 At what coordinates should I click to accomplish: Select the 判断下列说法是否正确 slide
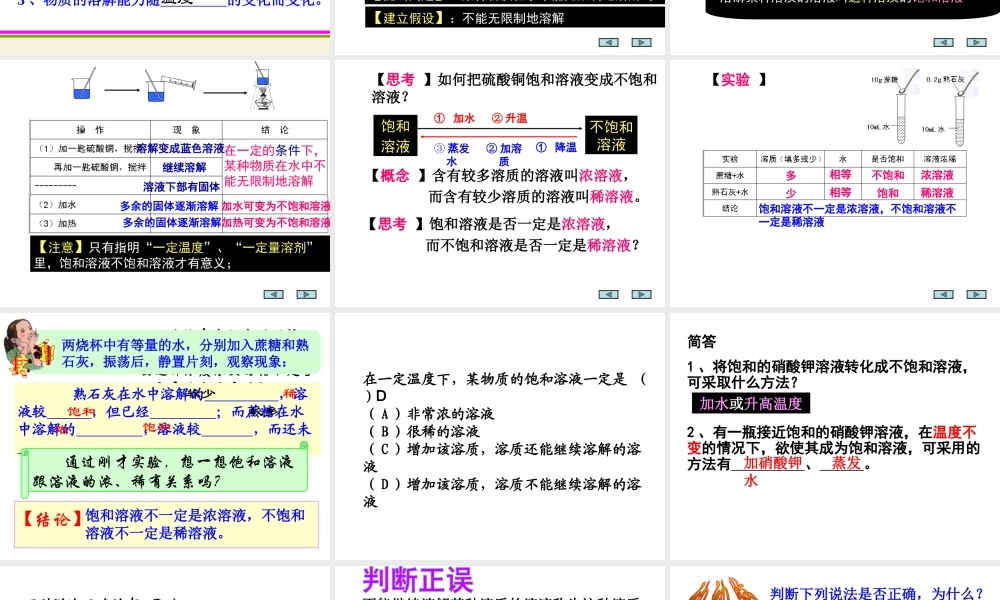(835, 583)
